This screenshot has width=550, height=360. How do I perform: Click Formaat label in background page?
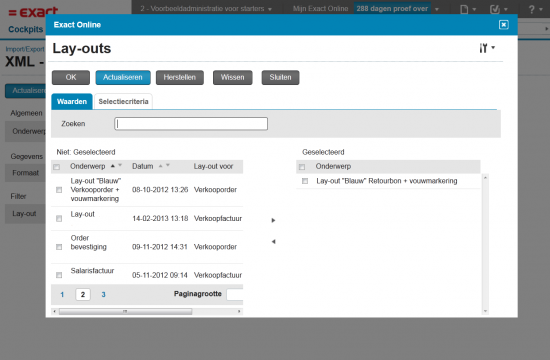click(x=25, y=173)
